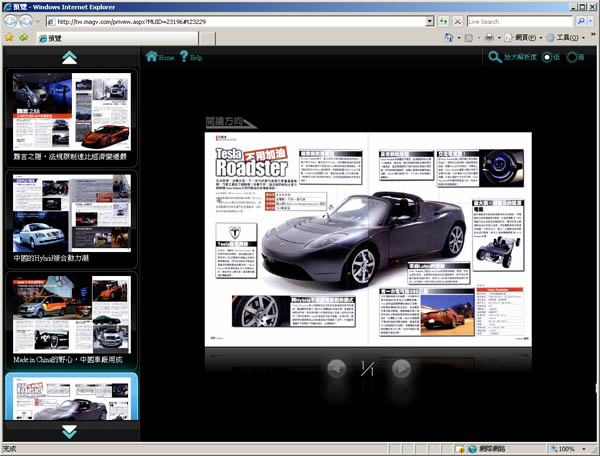
Task: Open the recent pages dropdown beside Forward
Action: [38, 21]
